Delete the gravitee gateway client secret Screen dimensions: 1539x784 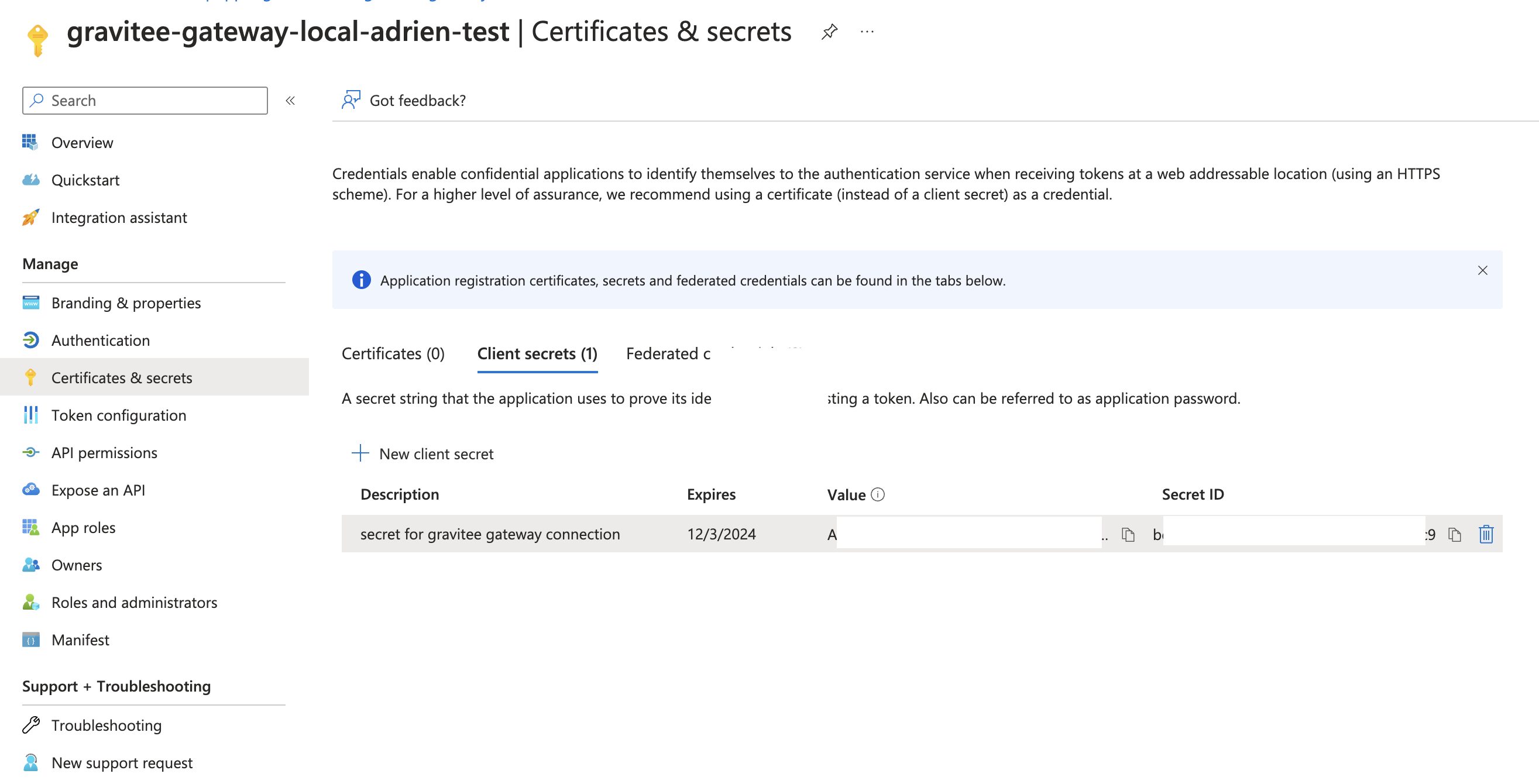[1486, 534]
